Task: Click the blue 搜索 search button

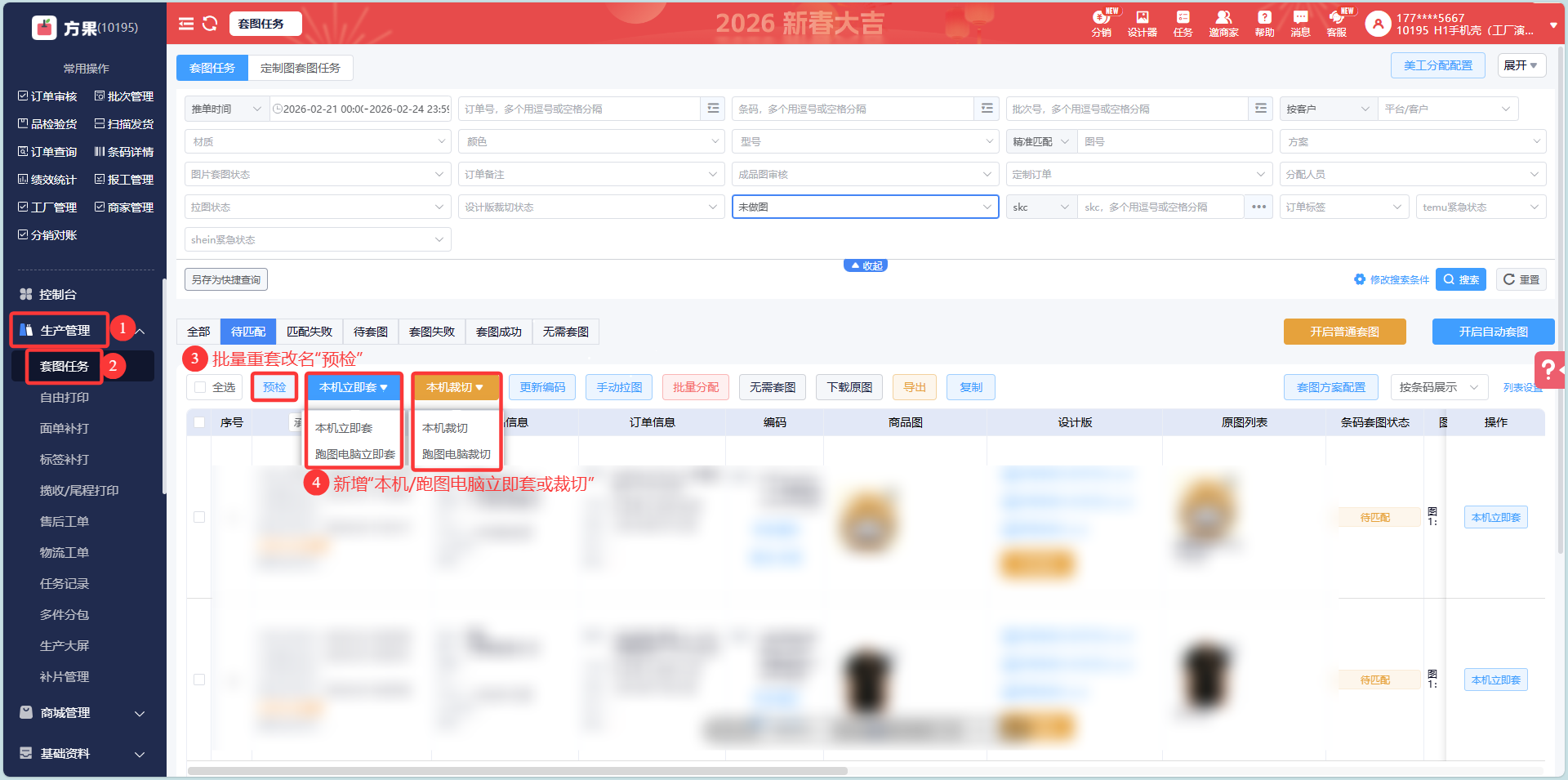Action: click(x=1462, y=279)
